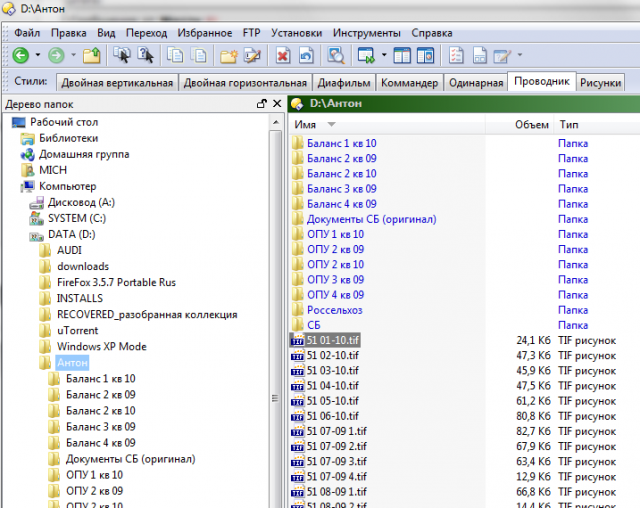
Task: Select the Одинарная style tab
Action: pyautogui.click(x=476, y=83)
